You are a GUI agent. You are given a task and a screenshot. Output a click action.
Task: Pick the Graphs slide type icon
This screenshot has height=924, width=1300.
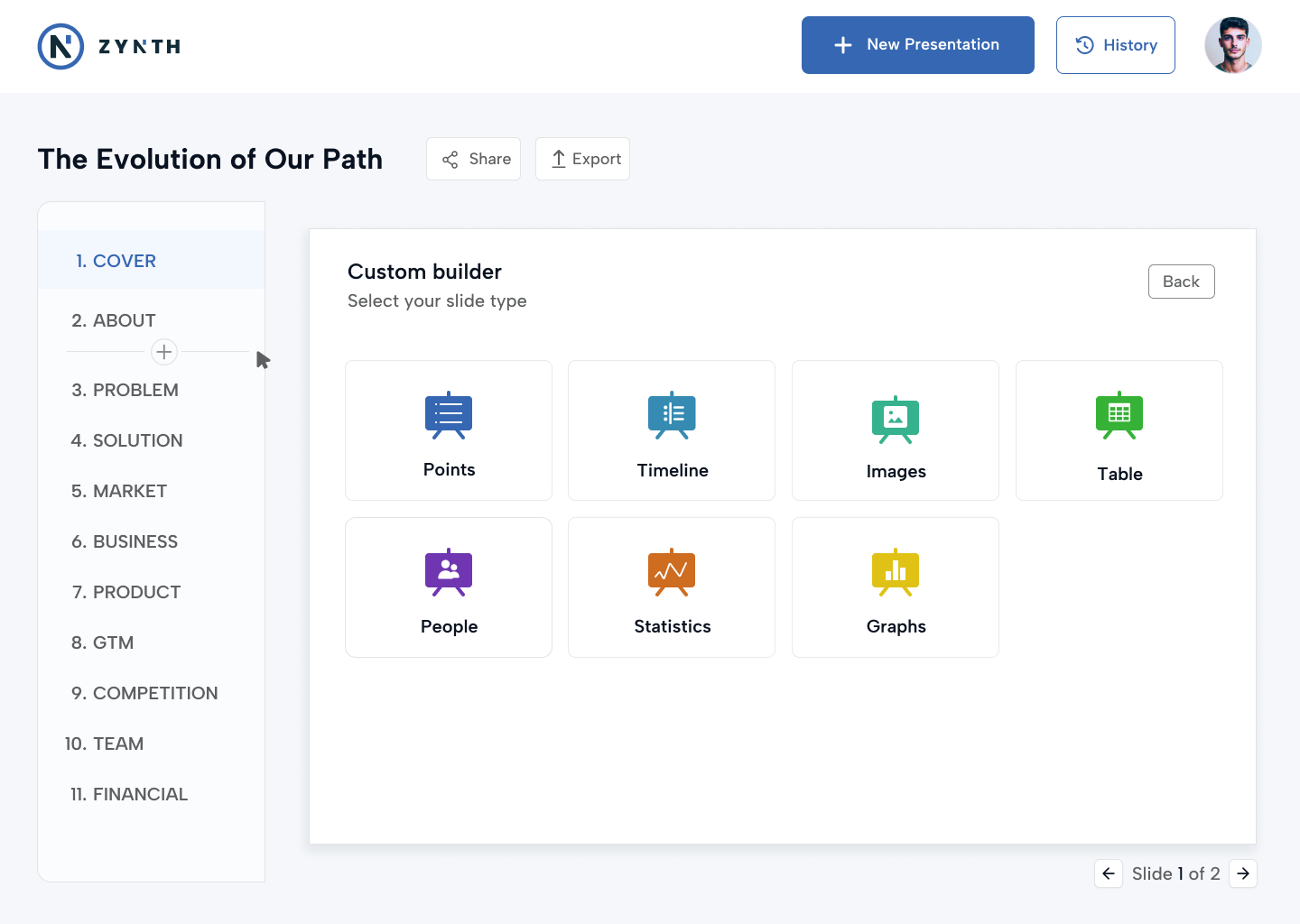click(x=896, y=572)
